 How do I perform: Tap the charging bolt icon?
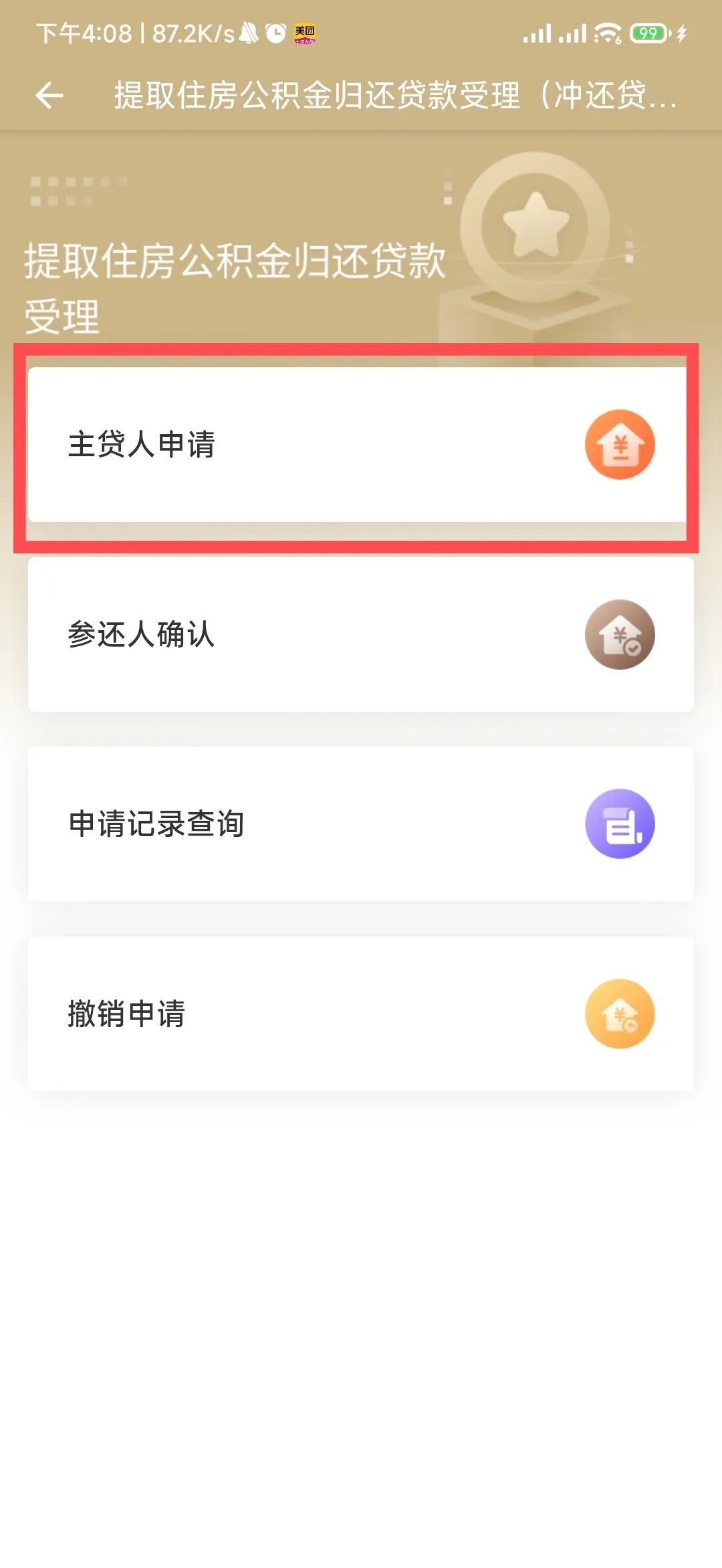[x=681, y=33]
